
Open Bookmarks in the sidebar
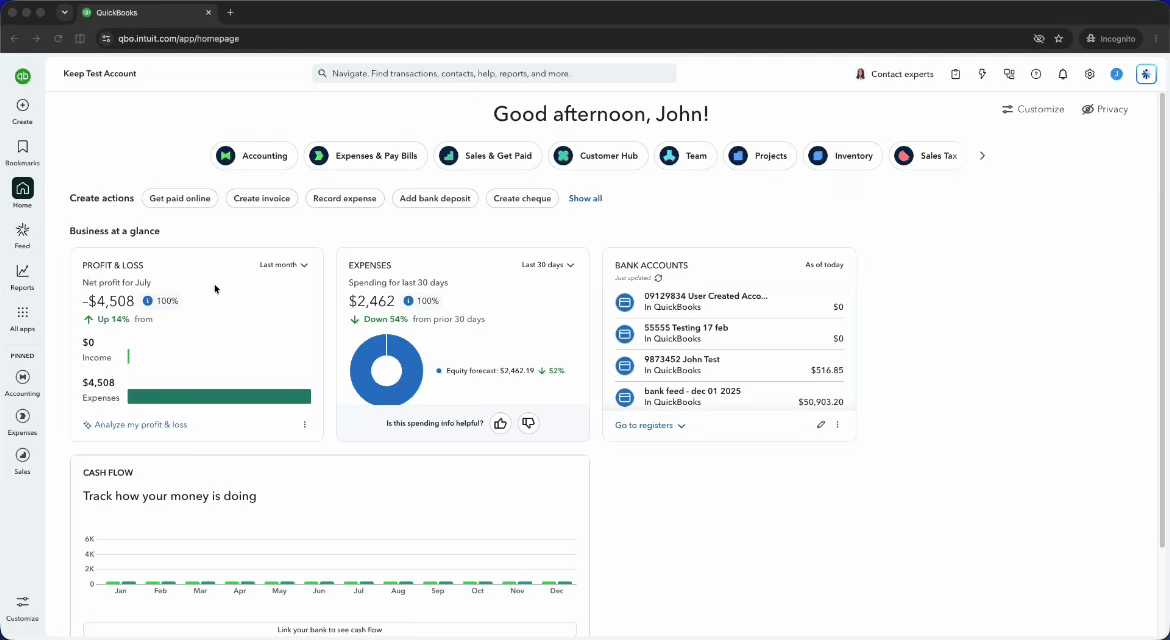click(x=22, y=153)
